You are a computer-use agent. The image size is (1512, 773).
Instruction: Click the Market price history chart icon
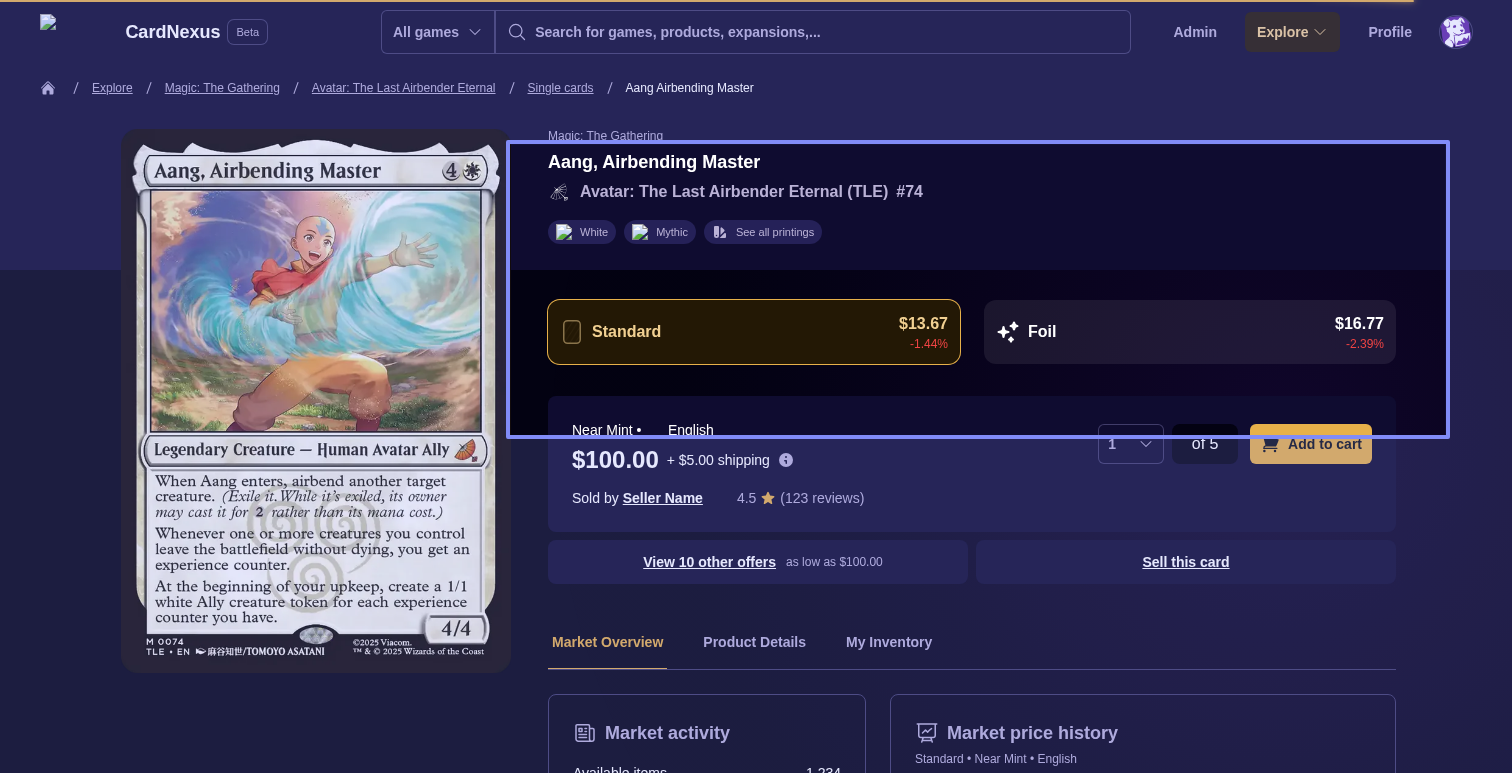click(926, 733)
